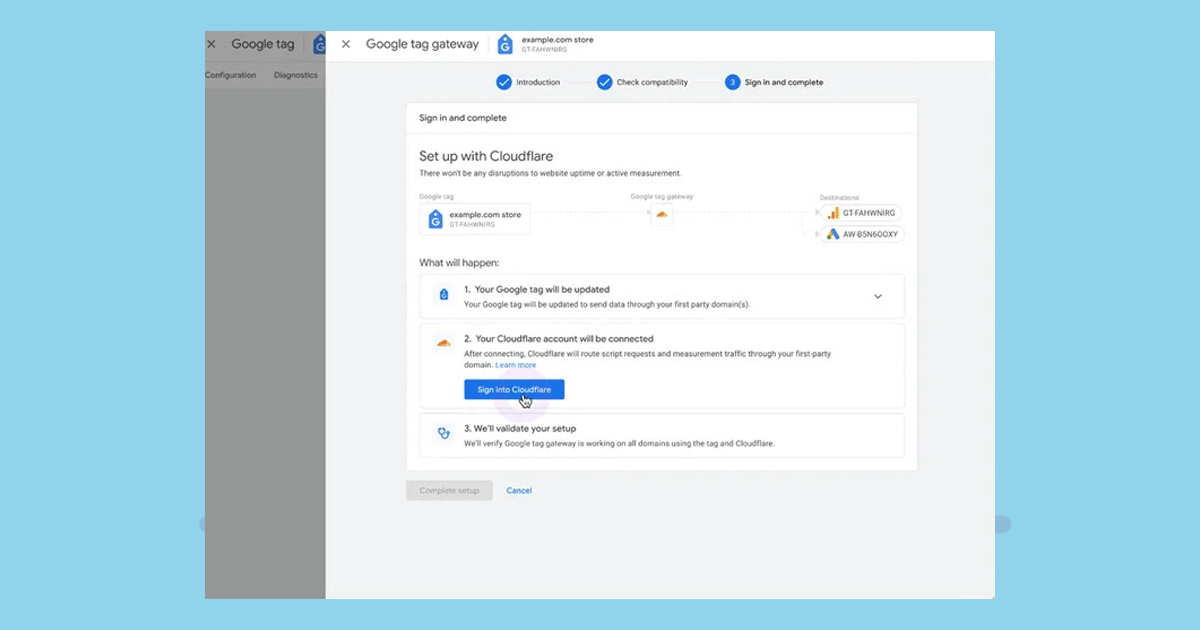The image size is (1200, 630).
Task: Close the Google tag gateway panel
Action: 346,44
